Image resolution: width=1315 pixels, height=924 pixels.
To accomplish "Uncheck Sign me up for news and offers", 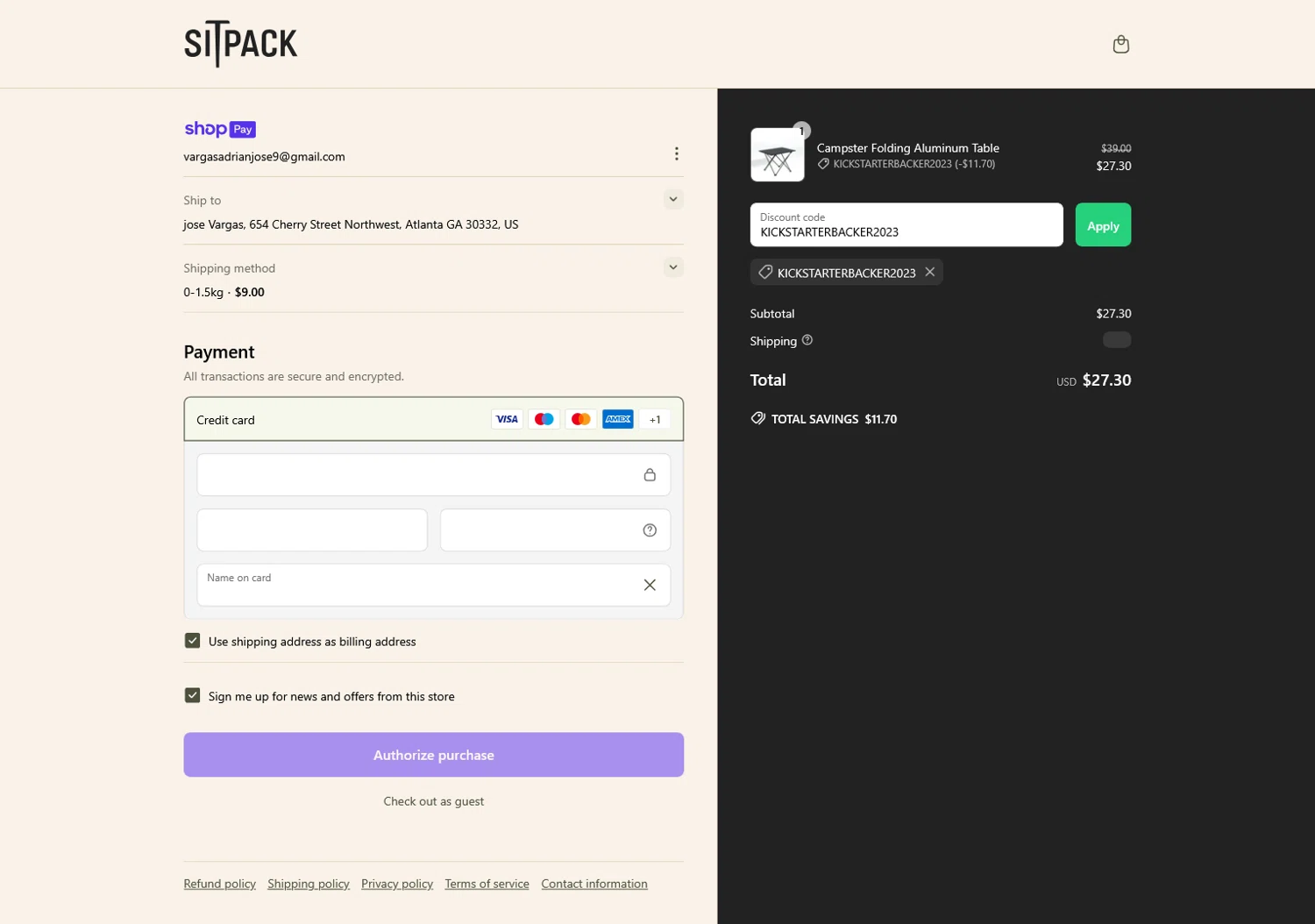I will [192, 695].
